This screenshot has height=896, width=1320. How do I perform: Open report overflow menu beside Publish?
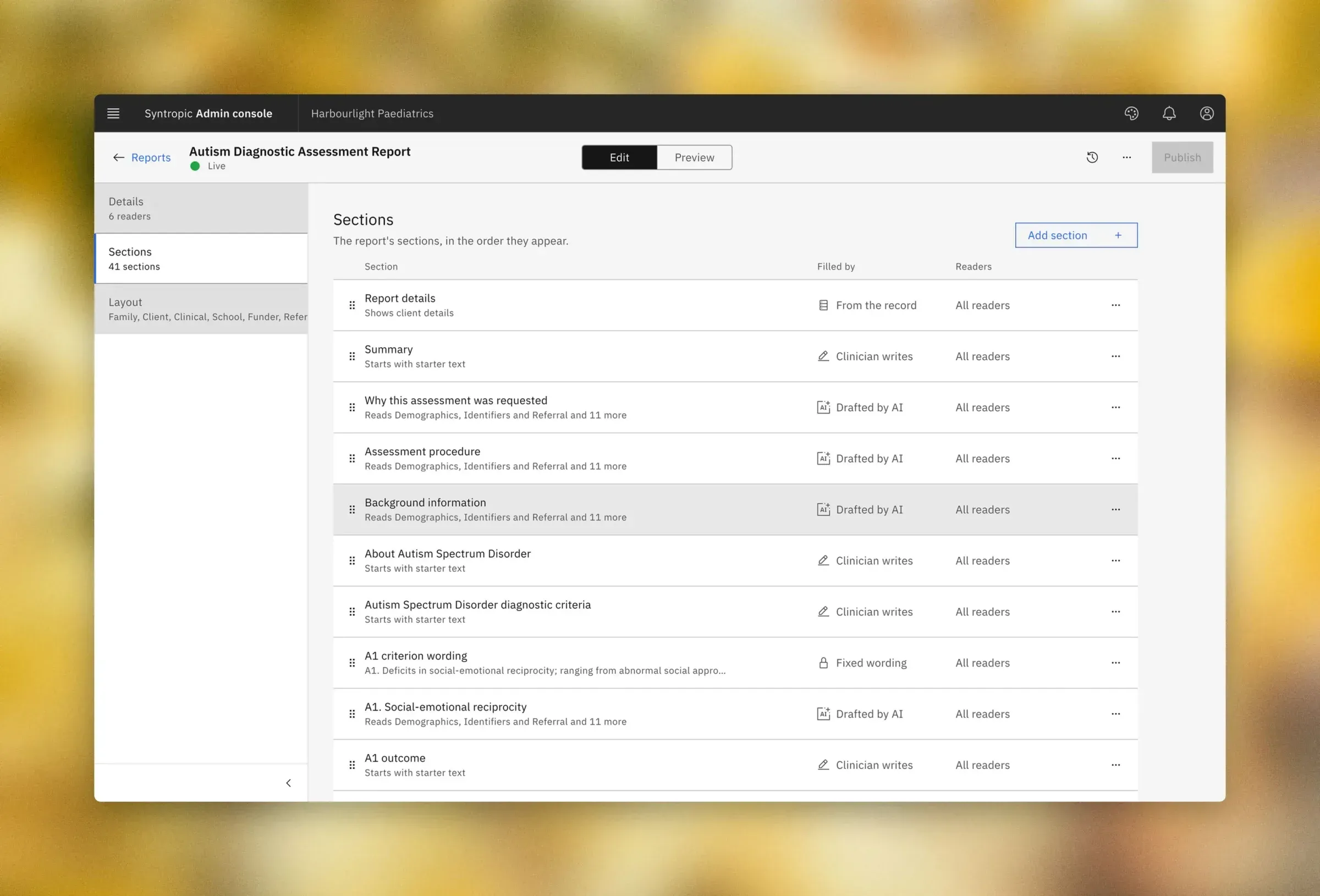click(1126, 157)
